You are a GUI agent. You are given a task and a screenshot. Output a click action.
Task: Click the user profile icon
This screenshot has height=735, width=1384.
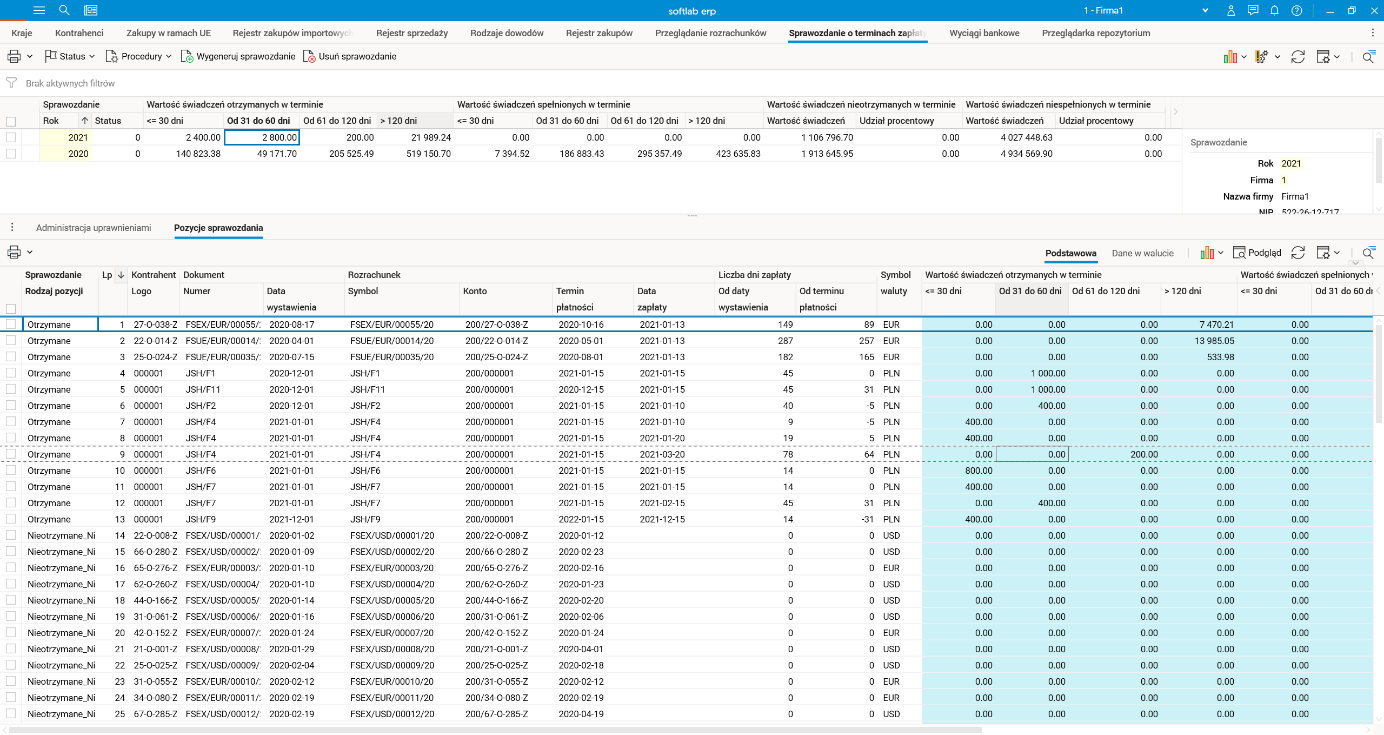click(x=1230, y=10)
